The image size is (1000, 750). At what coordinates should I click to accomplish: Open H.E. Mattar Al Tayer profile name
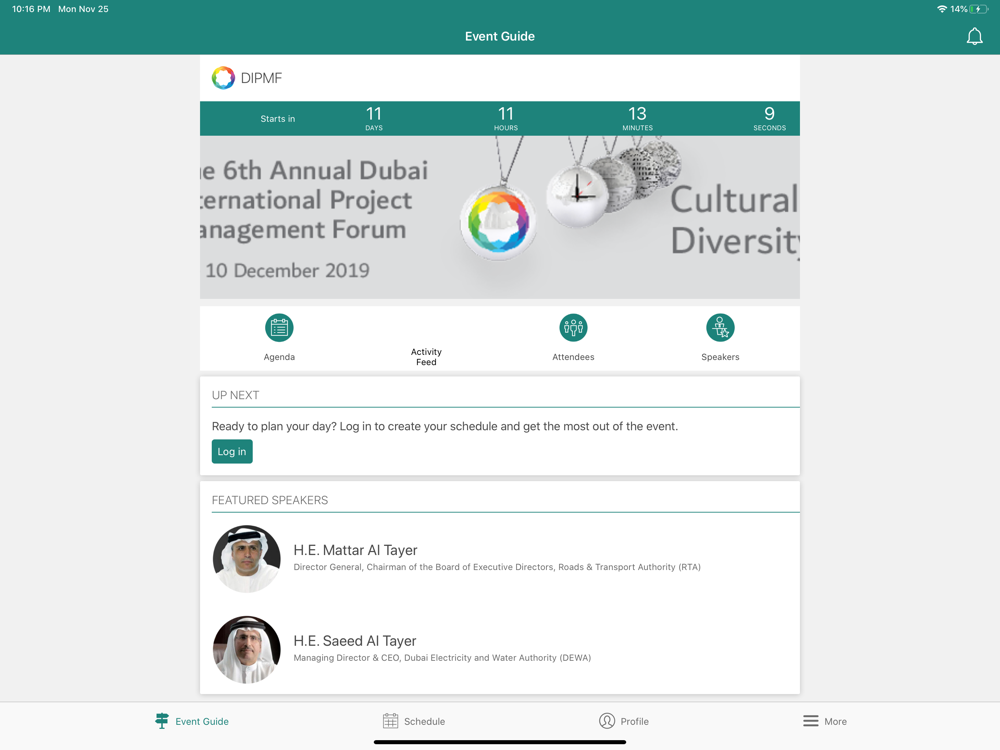[x=355, y=550]
